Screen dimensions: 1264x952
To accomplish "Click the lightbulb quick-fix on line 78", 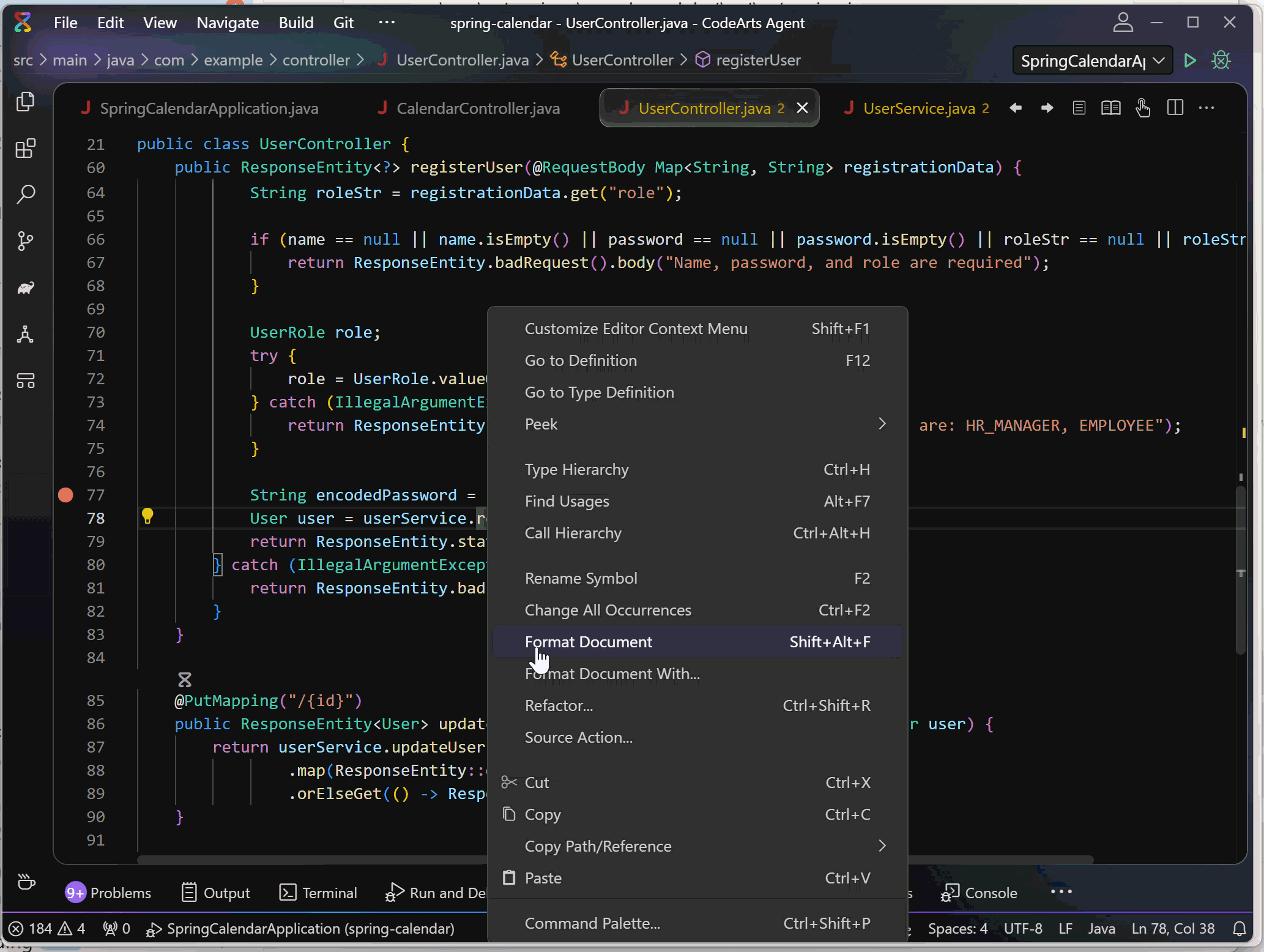I will coord(147,517).
